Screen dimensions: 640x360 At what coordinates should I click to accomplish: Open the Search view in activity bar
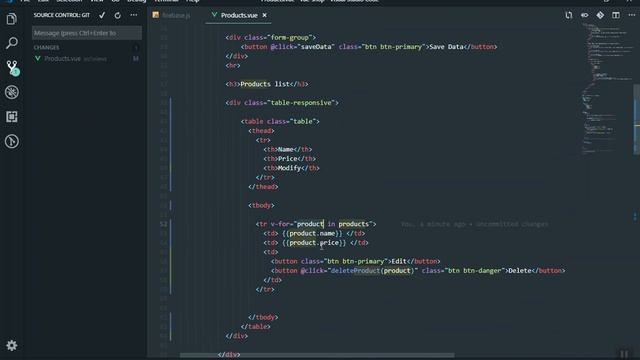(x=12, y=43)
